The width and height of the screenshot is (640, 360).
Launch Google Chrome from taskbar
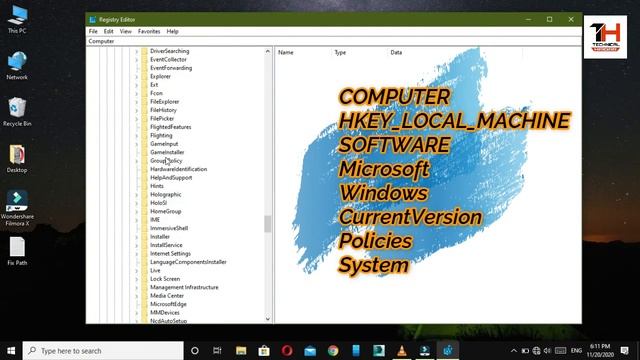click(x=333, y=351)
